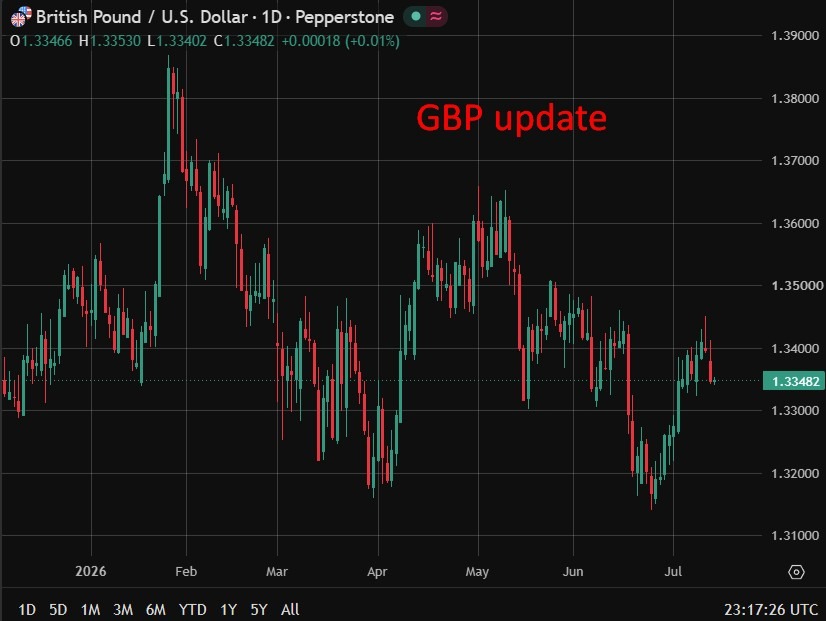Show the All time range
This screenshot has width=826, height=621.
290,609
